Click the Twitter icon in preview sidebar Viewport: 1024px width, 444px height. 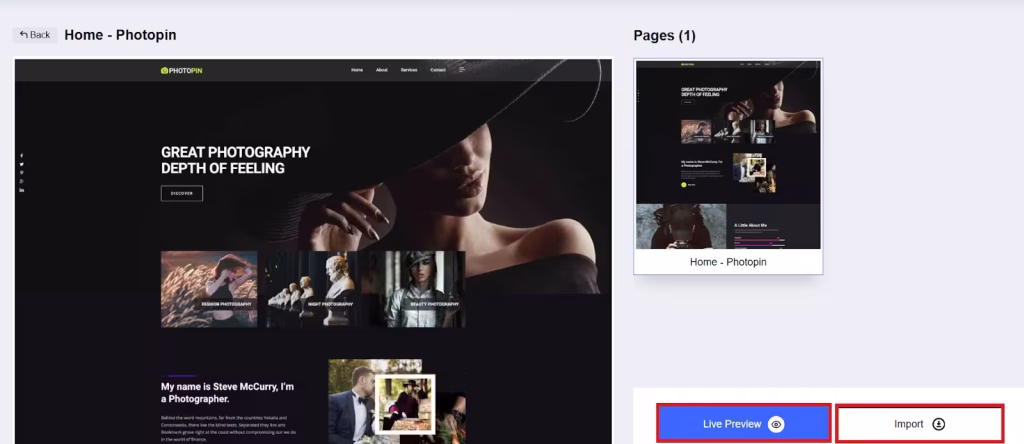tap(22, 164)
